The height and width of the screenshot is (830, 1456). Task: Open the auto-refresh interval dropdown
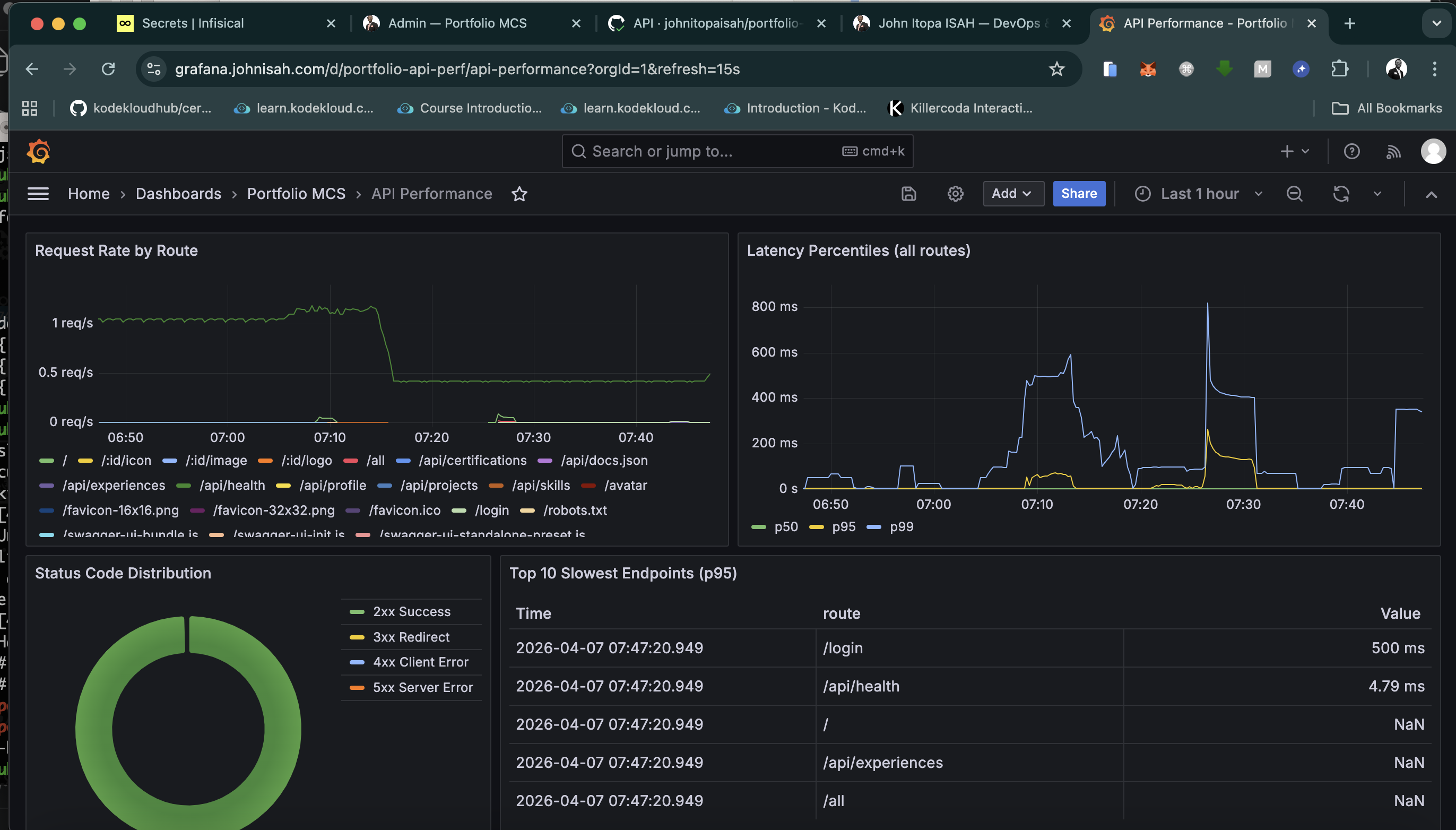(1377, 194)
